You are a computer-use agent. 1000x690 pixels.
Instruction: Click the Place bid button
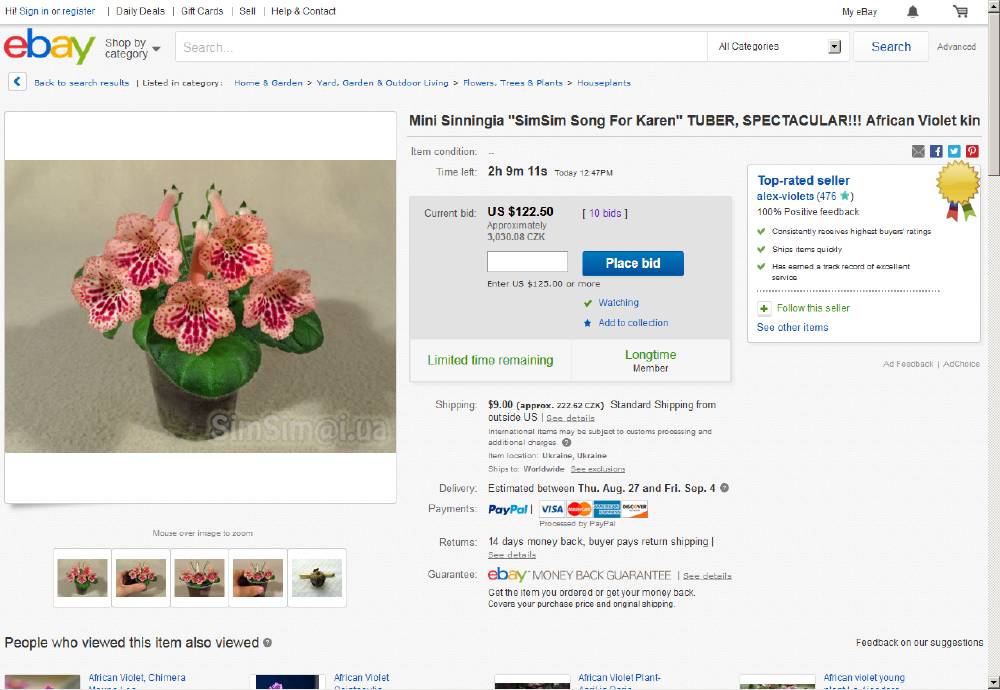633,263
